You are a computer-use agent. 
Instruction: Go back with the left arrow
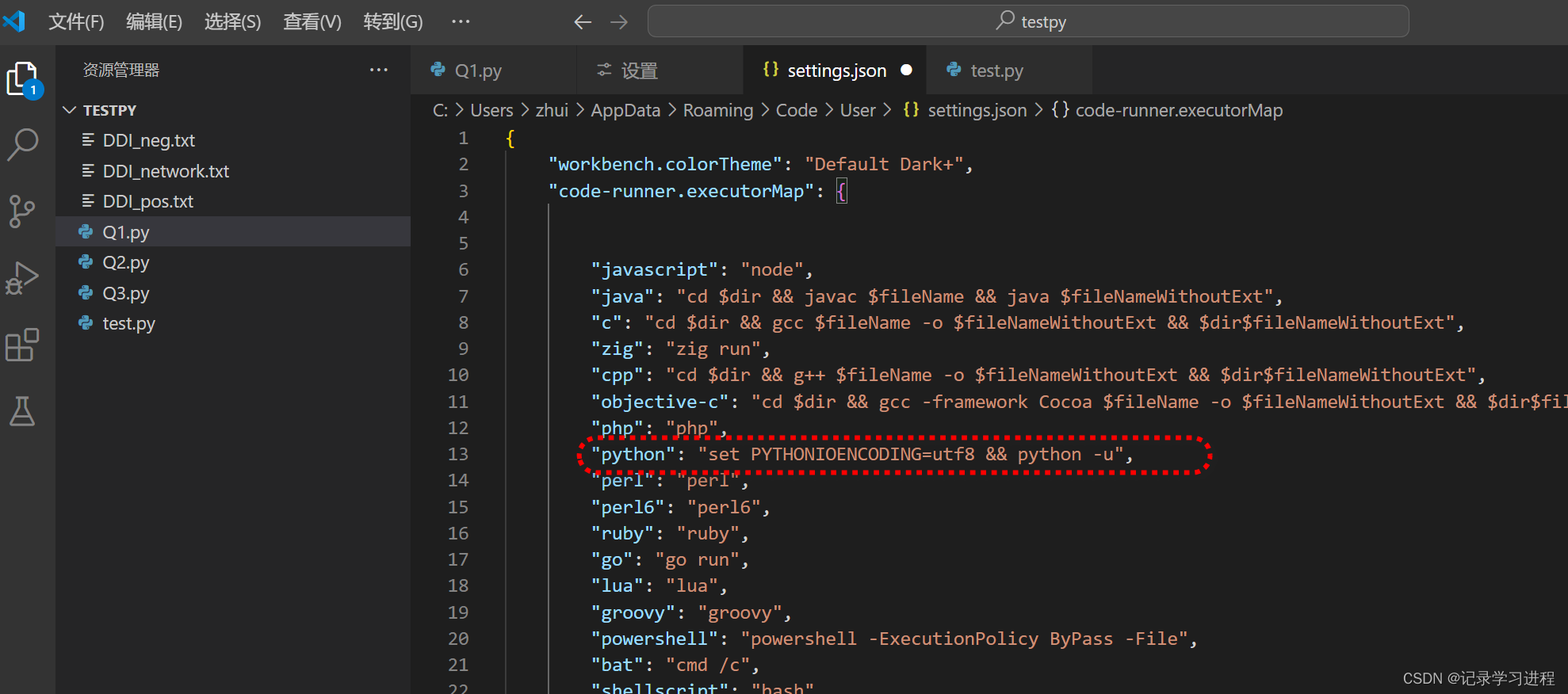(x=583, y=22)
